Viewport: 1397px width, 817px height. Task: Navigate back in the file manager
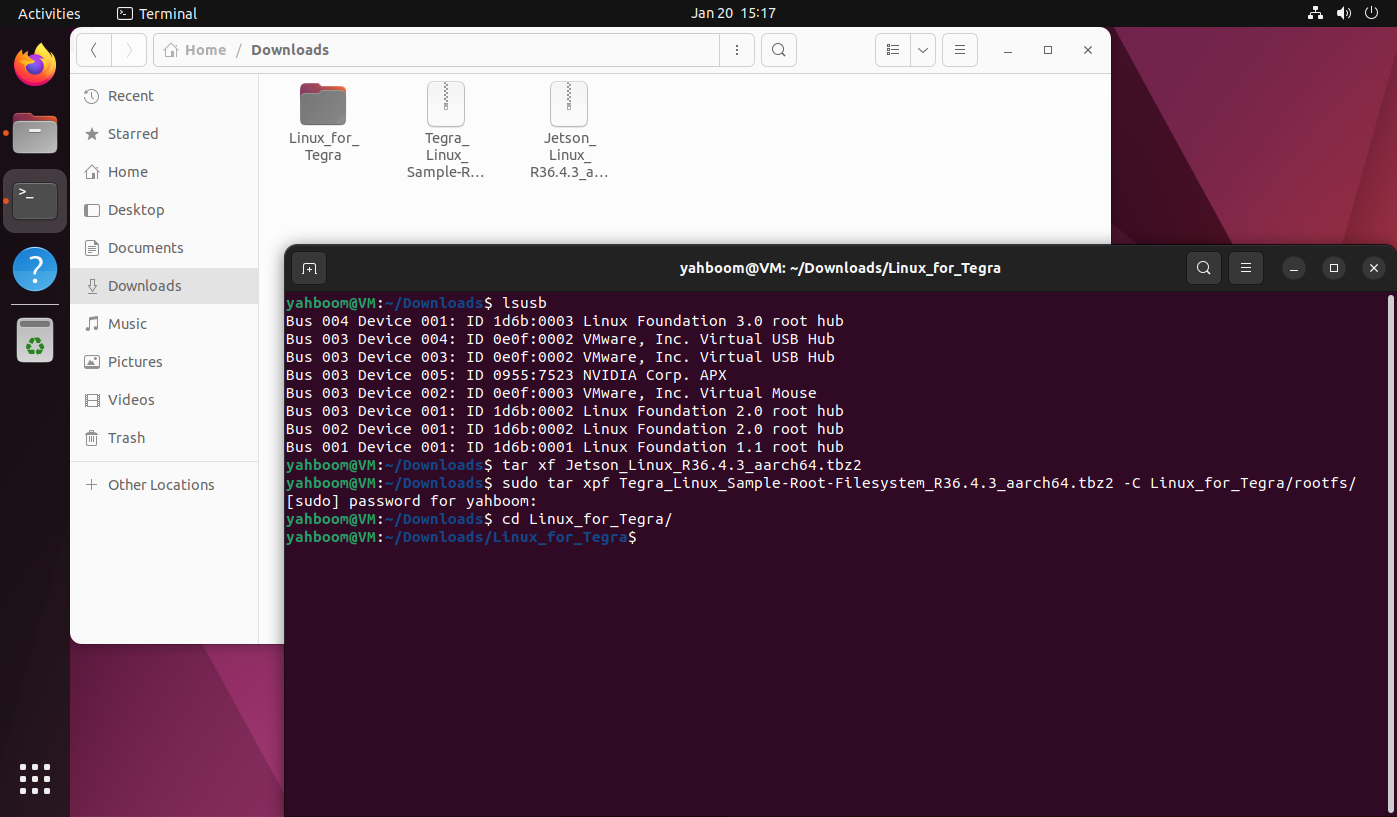93,49
